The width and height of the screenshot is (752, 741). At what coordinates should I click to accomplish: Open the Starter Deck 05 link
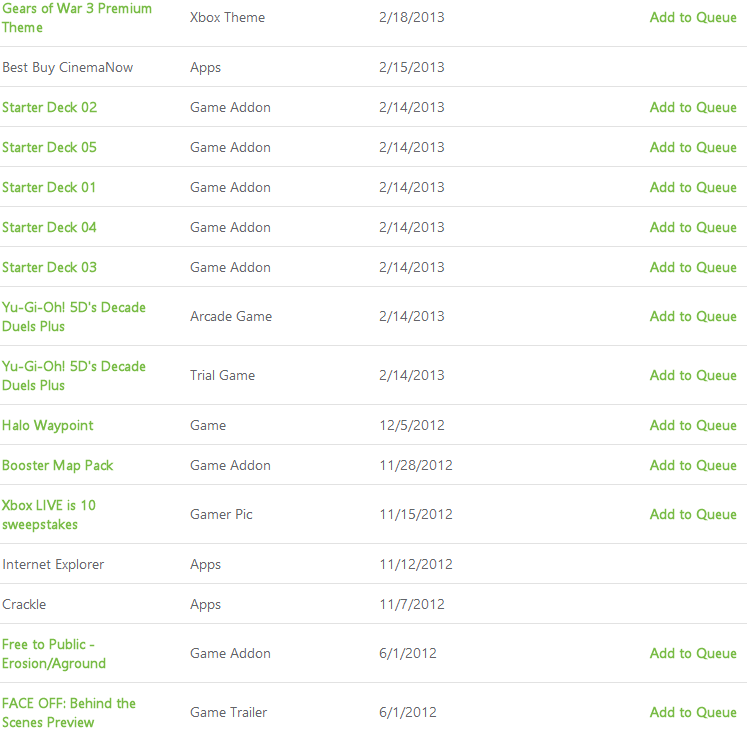click(x=49, y=147)
